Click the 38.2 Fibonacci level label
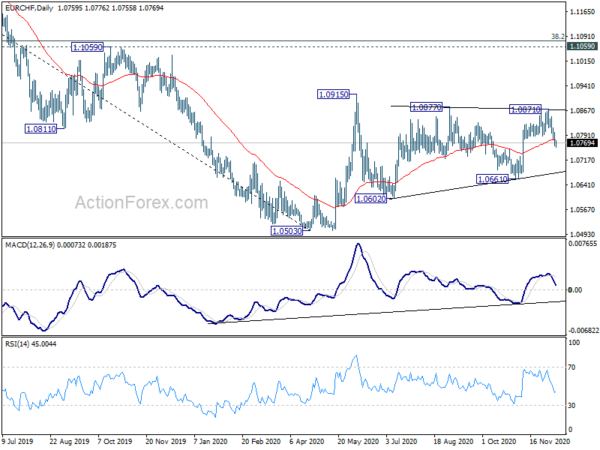The width and height of the screenshot is (600, 450). (x=558, y=36)
